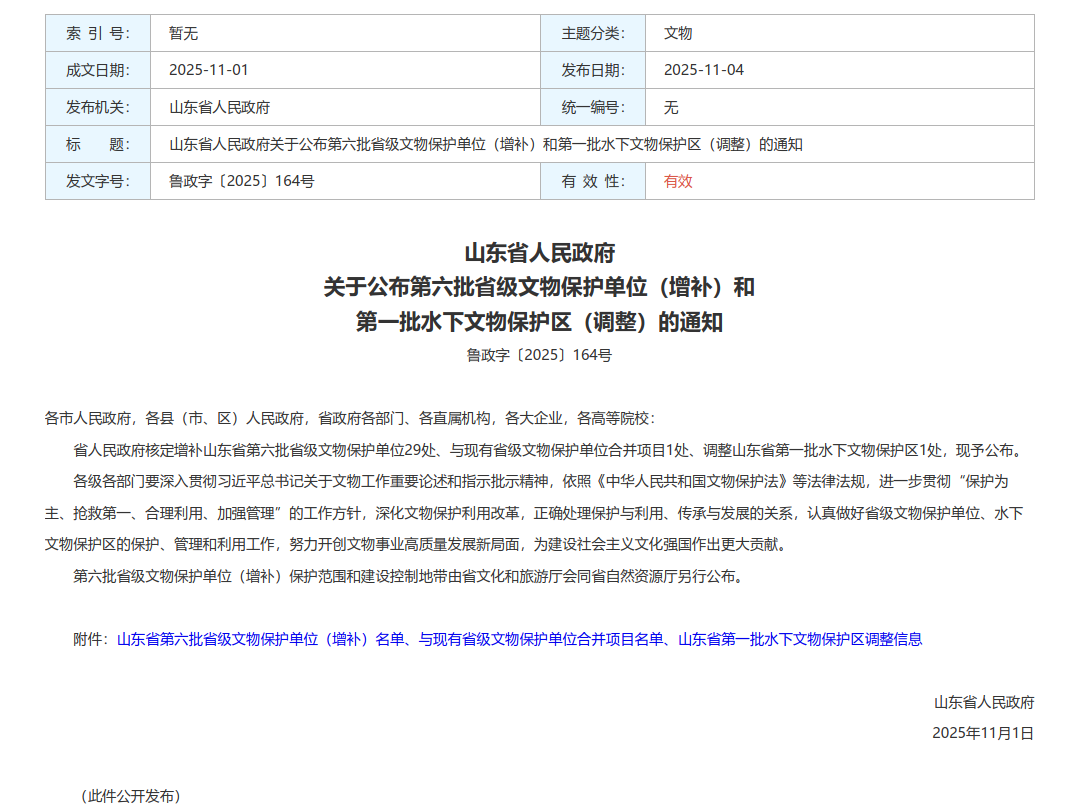1079x812 pixels.
Task: Select the 文物 topic category value
Action: click(x=678, y=33)
